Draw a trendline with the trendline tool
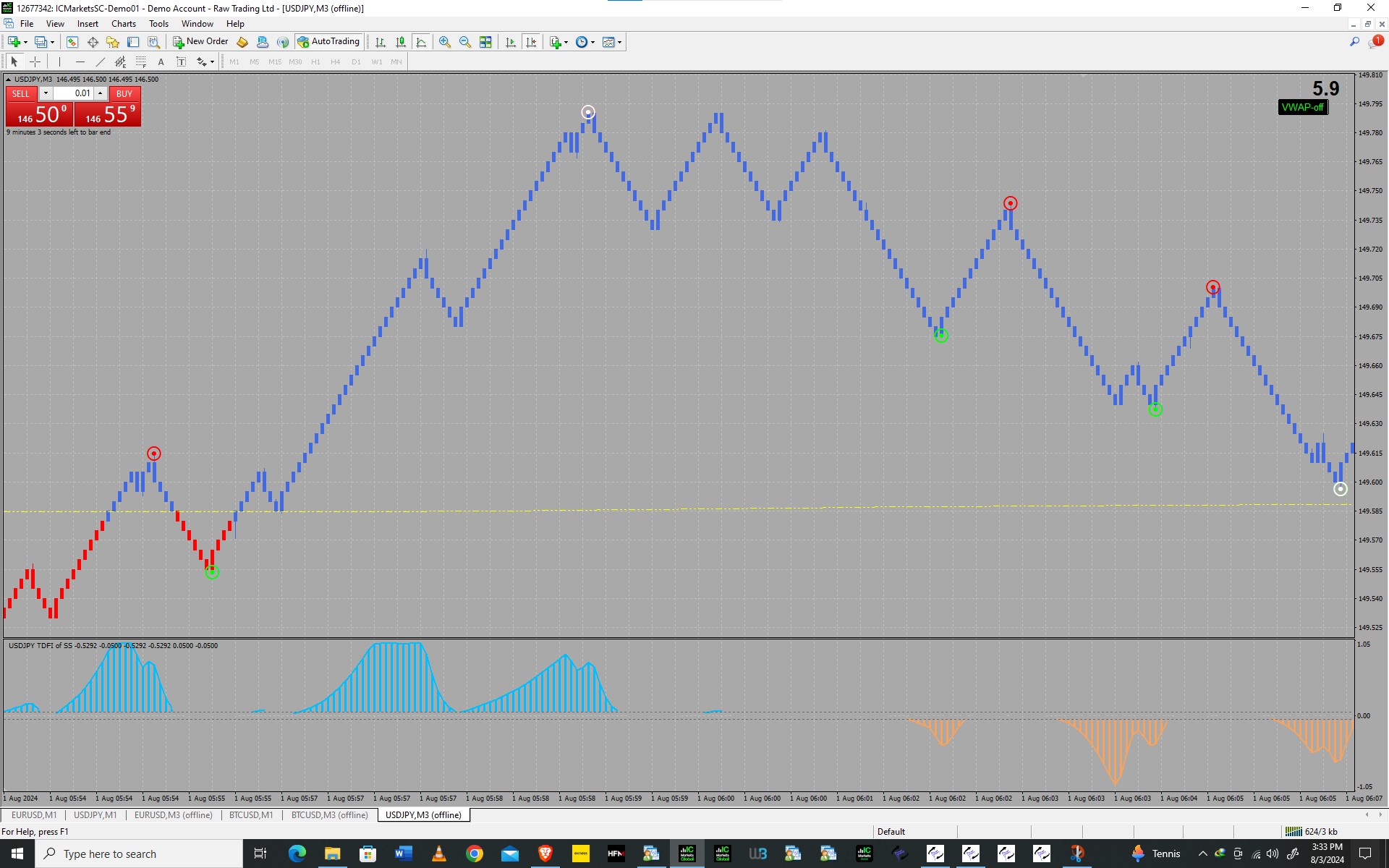The height and width of the screenshot is (868, 1389). pyautogui.click(x=101, y=61)
